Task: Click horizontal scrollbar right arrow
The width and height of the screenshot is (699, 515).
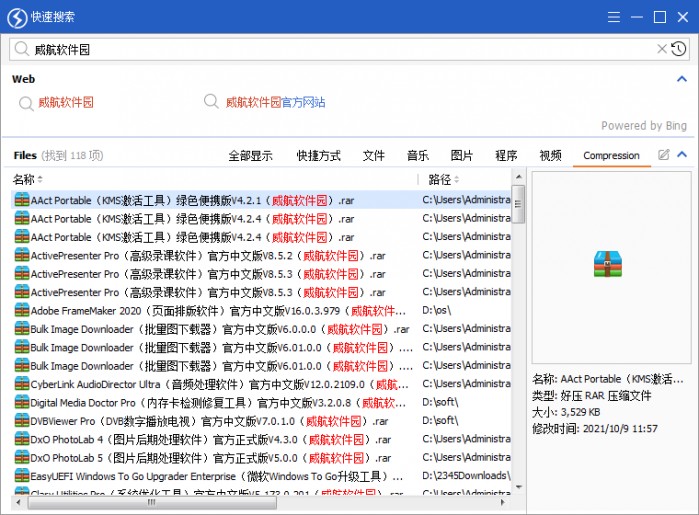Action: pos(503,502)
